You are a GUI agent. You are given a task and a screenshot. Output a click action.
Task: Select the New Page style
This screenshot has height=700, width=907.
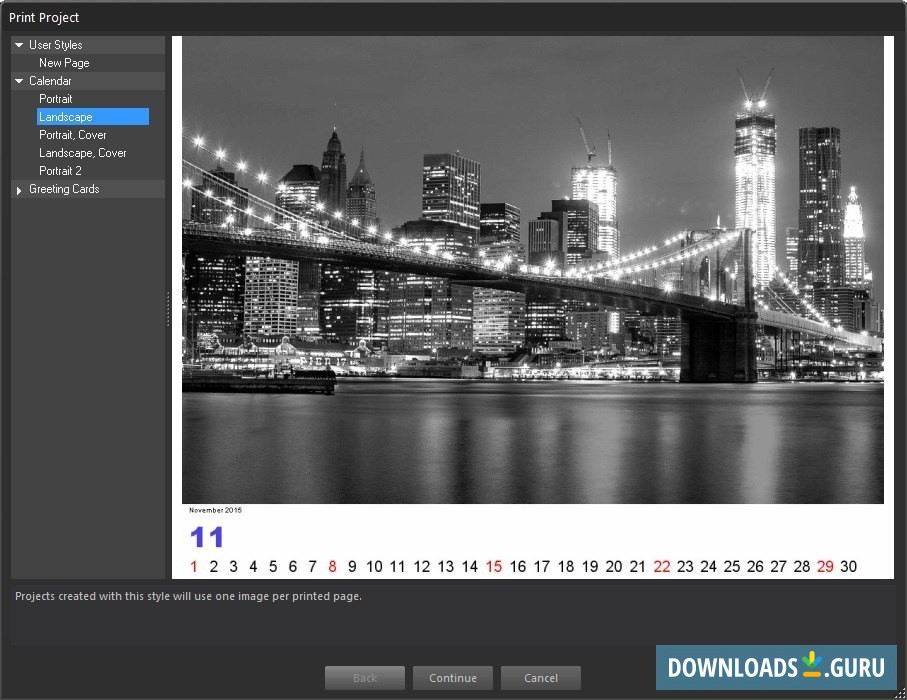[x=64, y=62]
